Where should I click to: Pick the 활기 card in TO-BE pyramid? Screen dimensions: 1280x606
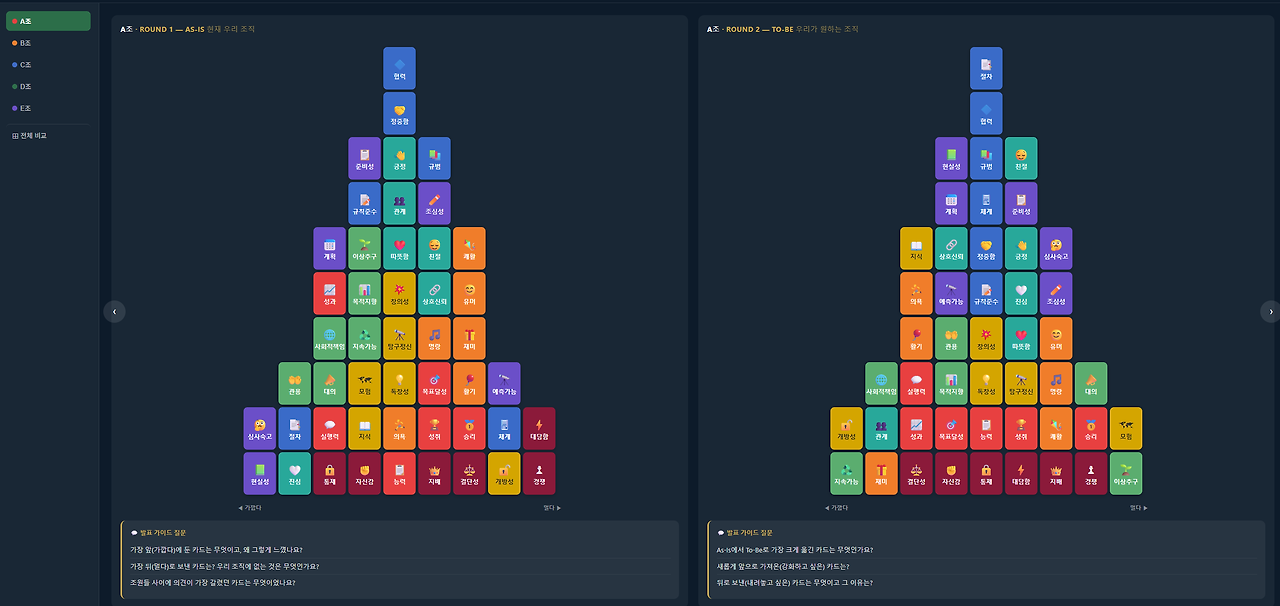916,338
